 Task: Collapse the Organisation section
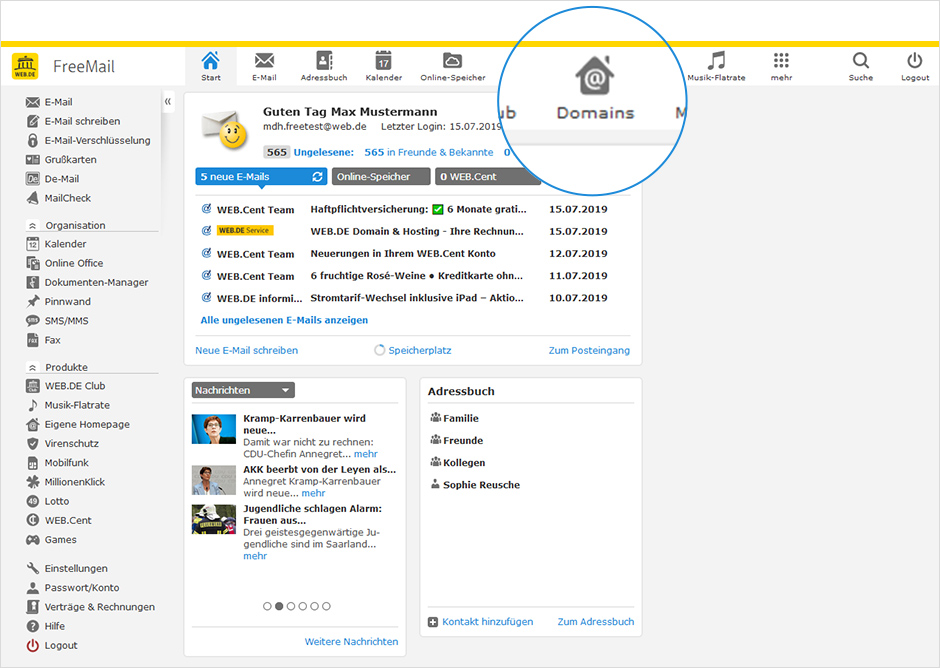coord(32,225)
